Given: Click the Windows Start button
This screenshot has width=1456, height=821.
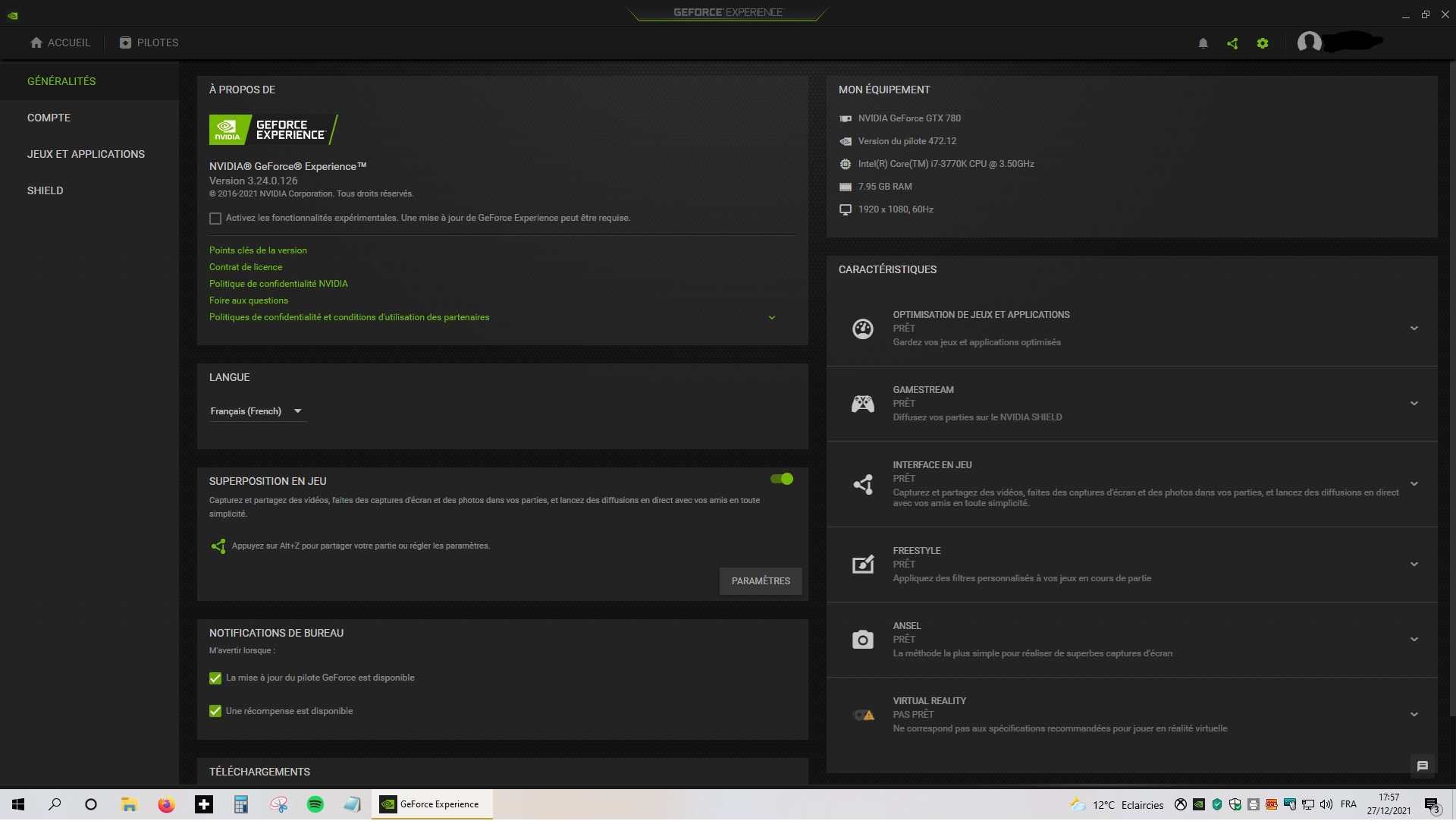Looking at the screenshot, I should [18, 805].
